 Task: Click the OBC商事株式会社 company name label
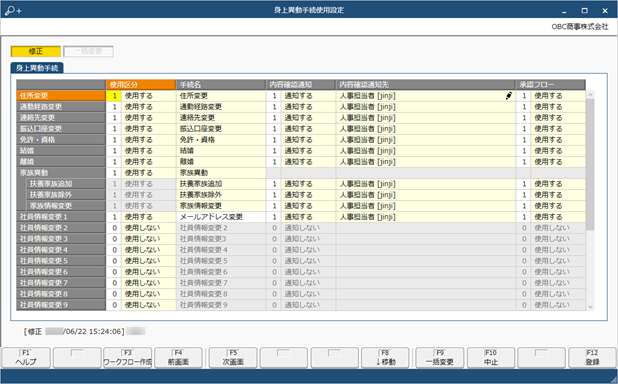pyautogui.click(x=580, y=27)
